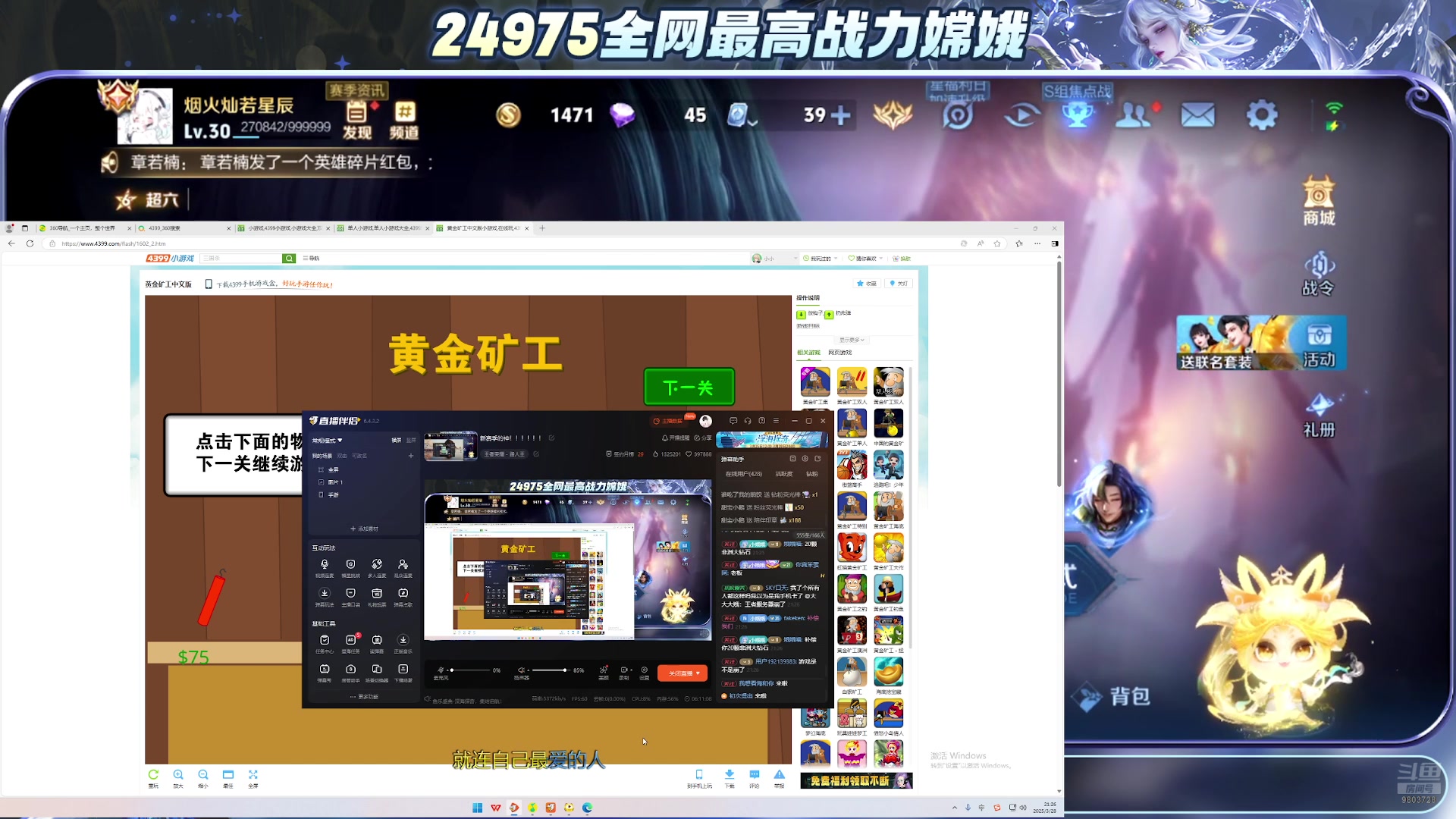Click the green 下一关 next level button

(689, 388)
